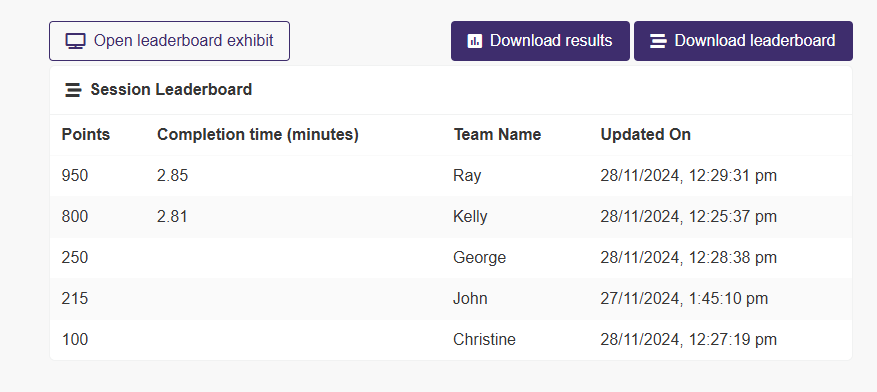Select team name Ray
Image resolution: width=877 pixels, height=392 pixels.
(467, 176)
